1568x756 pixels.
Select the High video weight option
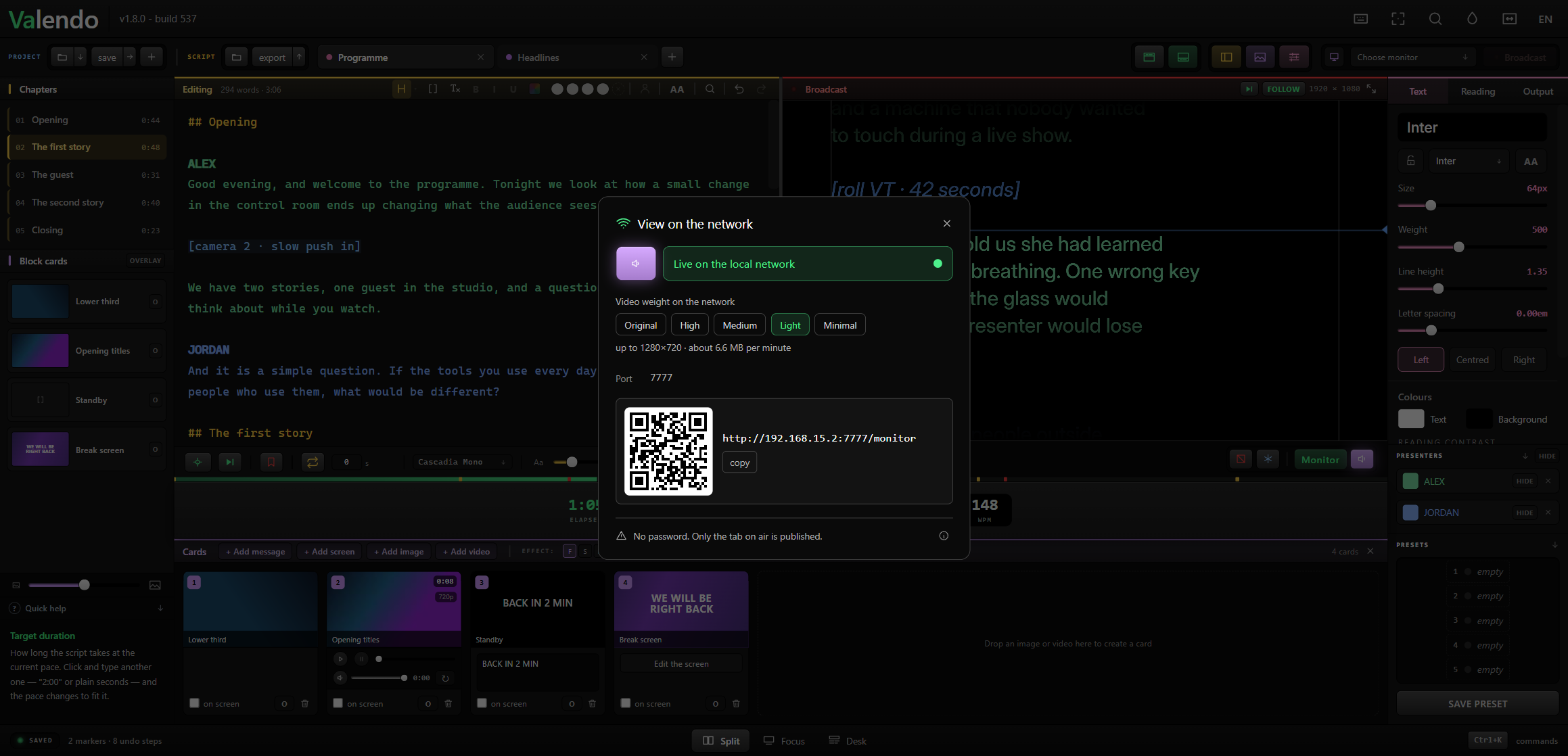(689, 325)
